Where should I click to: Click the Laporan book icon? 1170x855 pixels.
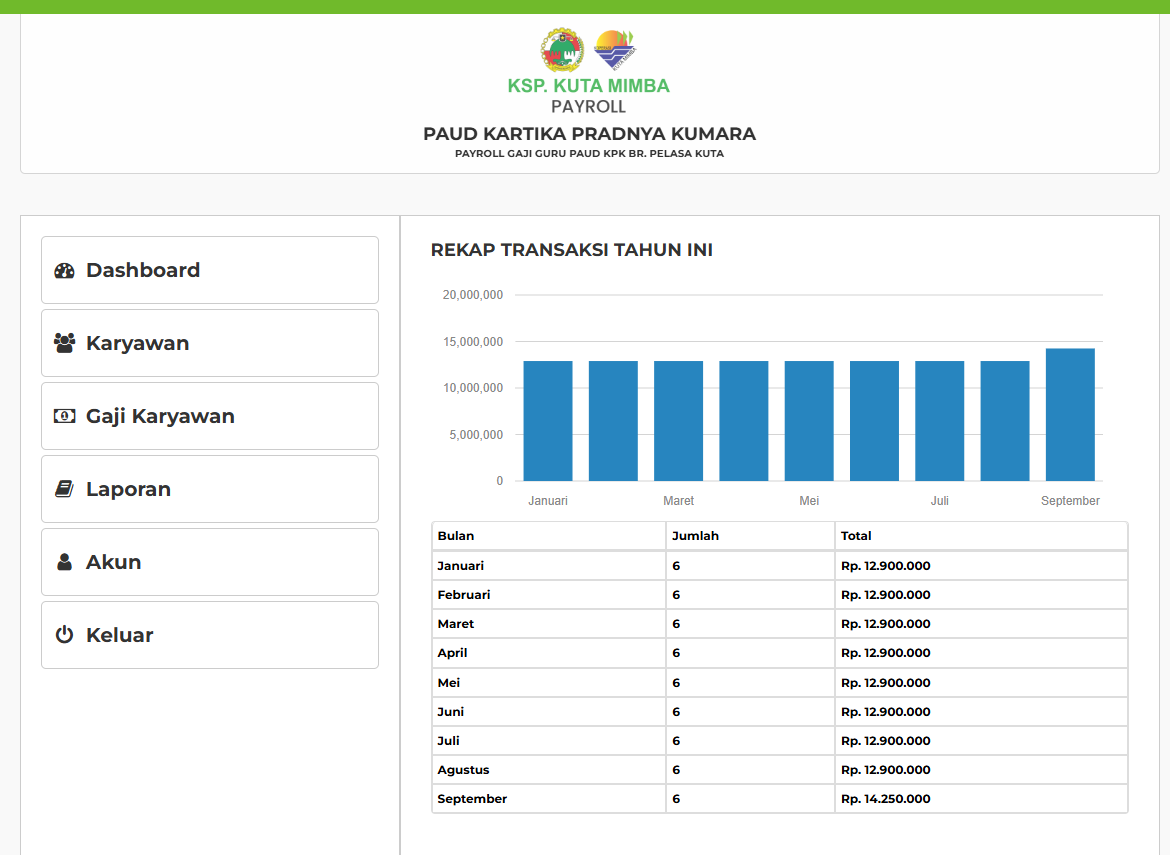[x=65, y=489]
